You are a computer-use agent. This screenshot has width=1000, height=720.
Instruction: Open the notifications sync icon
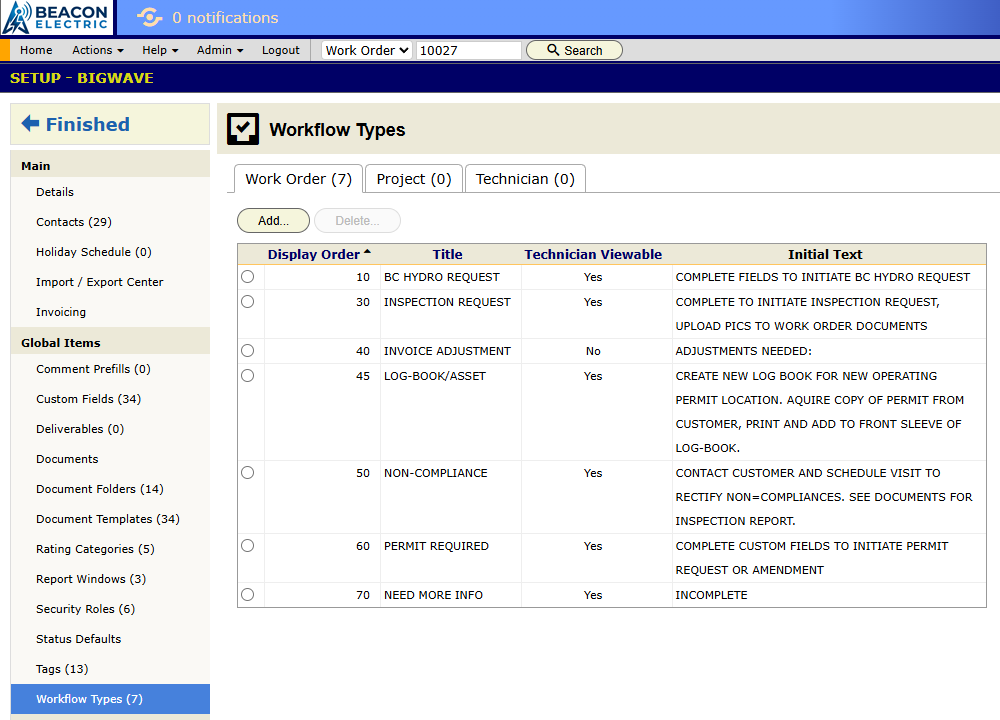149,17
